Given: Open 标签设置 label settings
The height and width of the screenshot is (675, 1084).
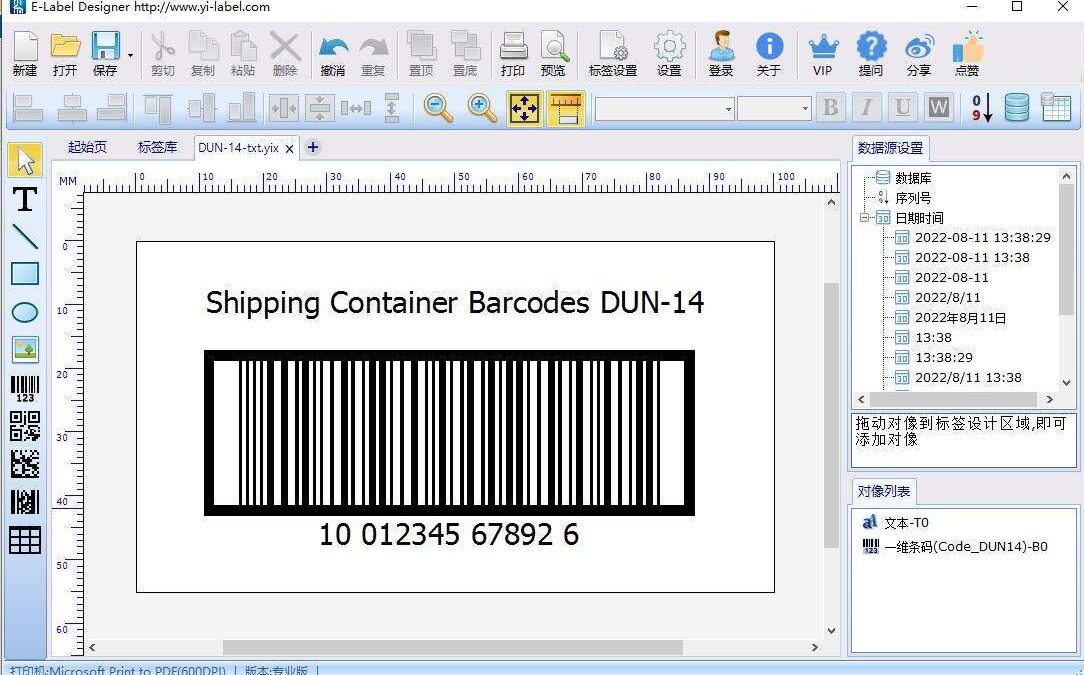Looking at the screenshot, I should (x=613, y=53).
